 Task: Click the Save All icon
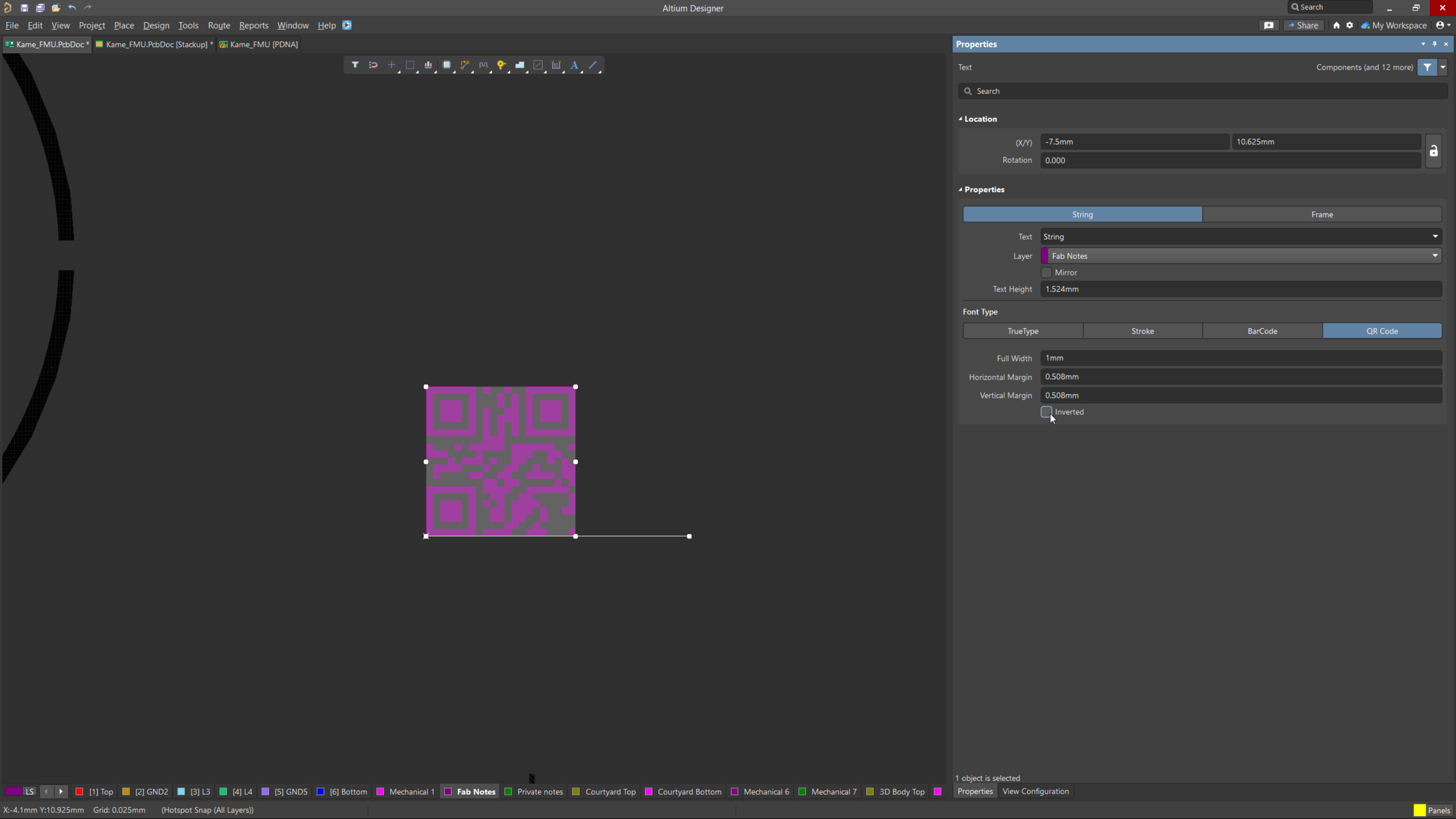[40, 8]
